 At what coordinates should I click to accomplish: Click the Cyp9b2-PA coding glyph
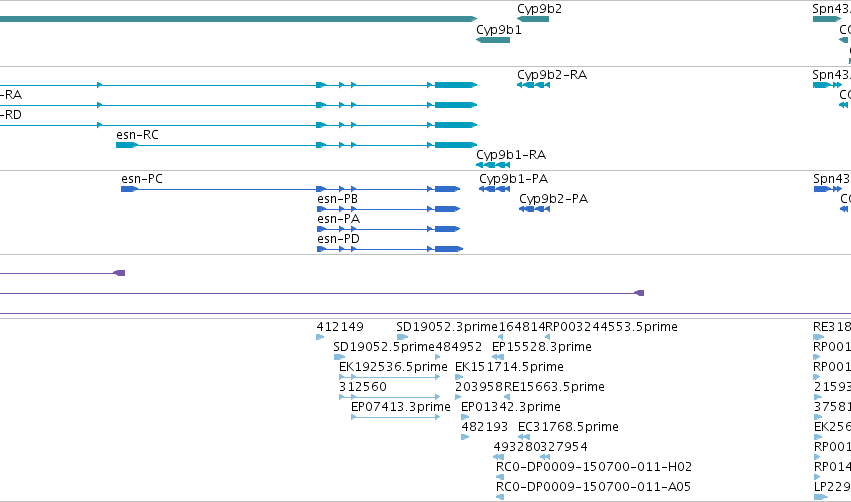point(535,209)
